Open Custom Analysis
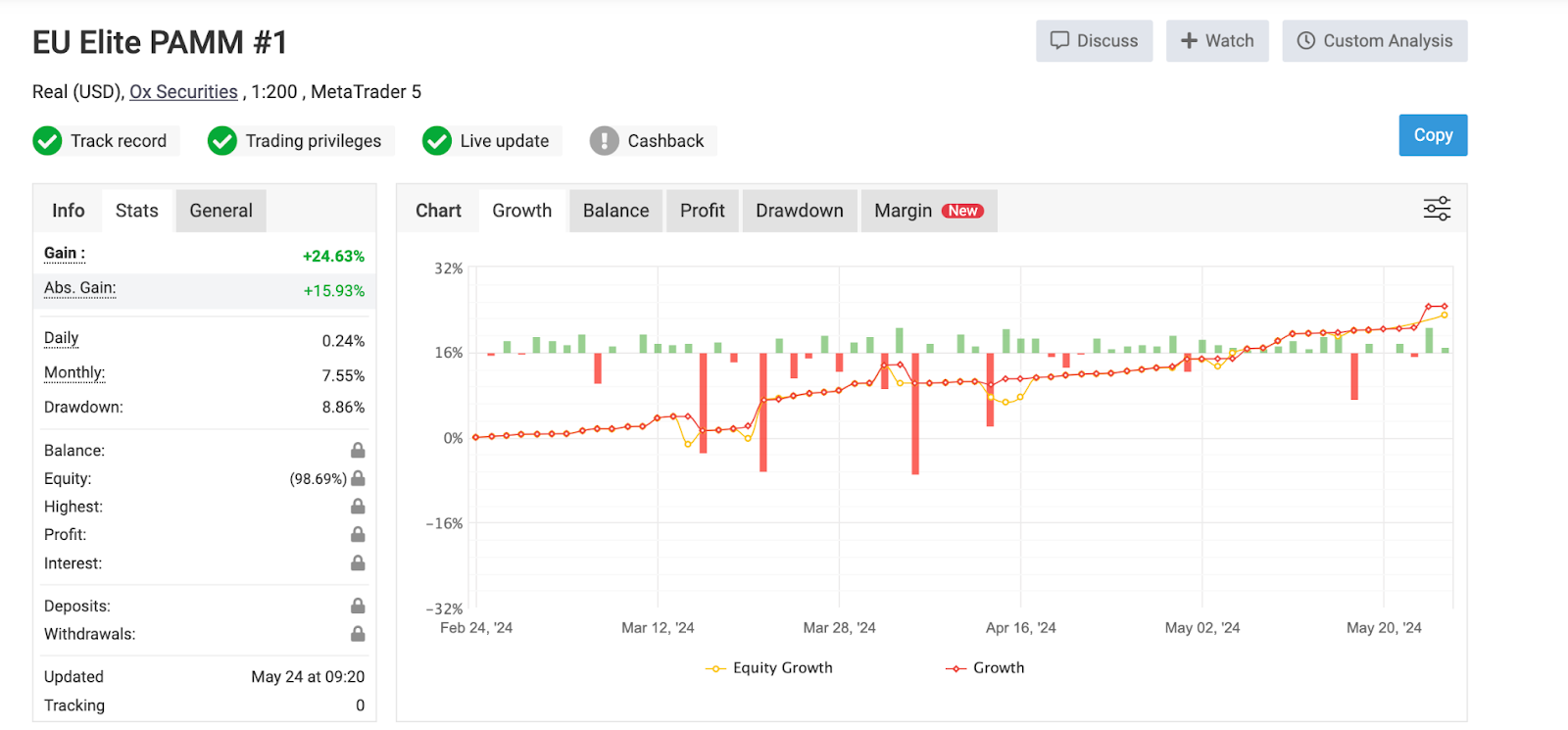Image resolution: width=1568 pixels, height=730 pixels. click(1374, 41)
